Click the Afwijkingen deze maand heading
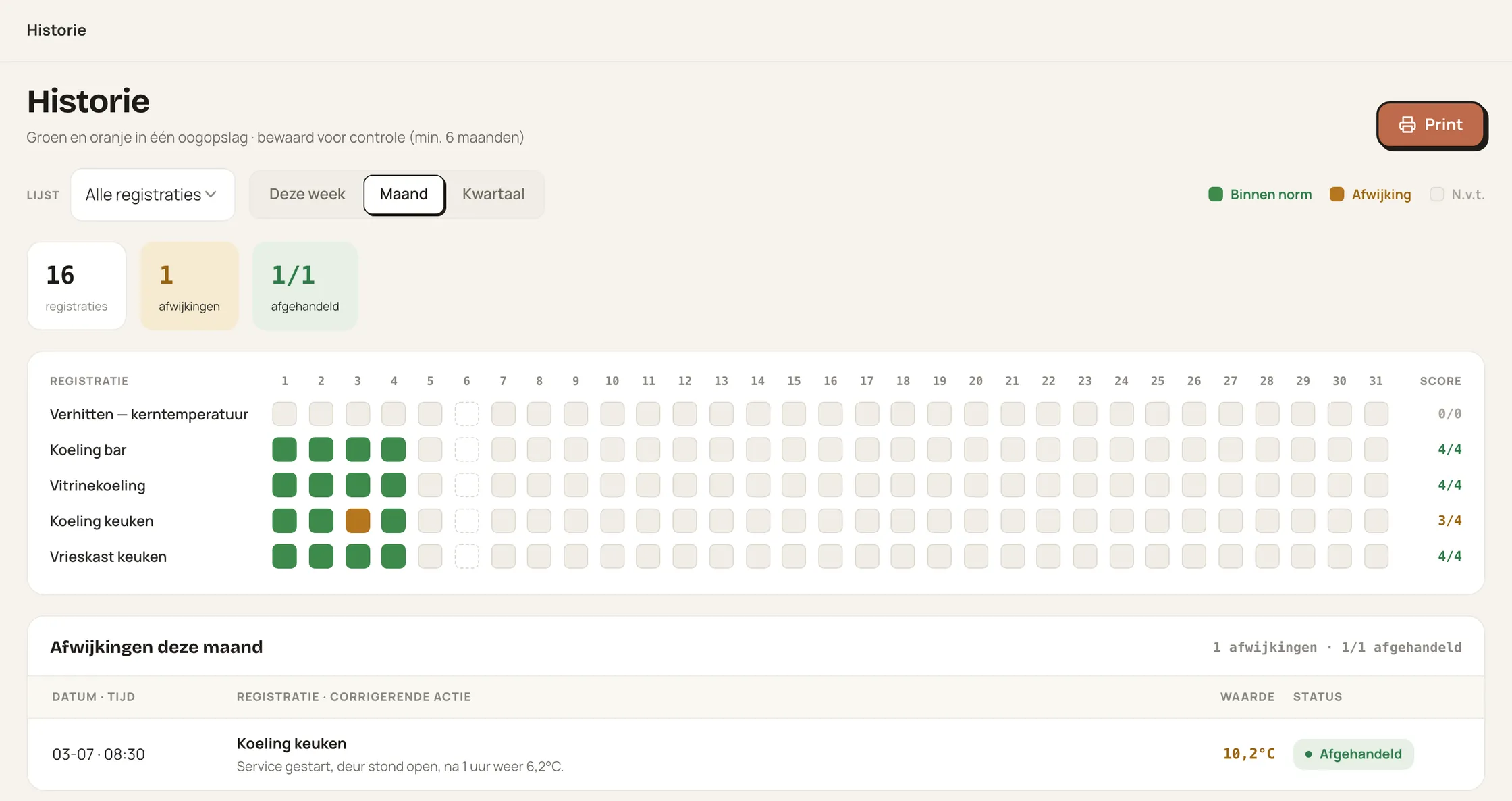Viewport: 1512px width, 801px height. click(x=157, y=647)
